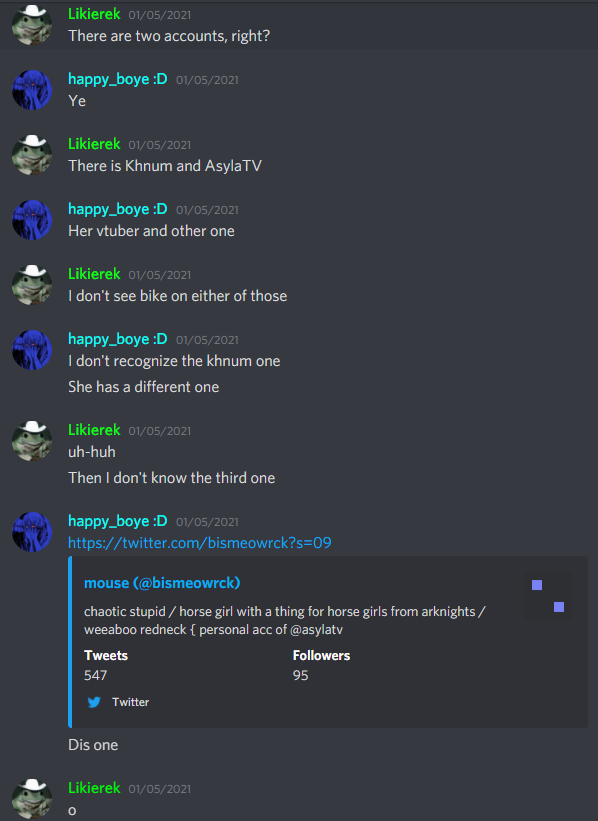Click the Likierek username above the 'Khnum and AsylaTV' message
598x821 pixels.
click(94, 144)
